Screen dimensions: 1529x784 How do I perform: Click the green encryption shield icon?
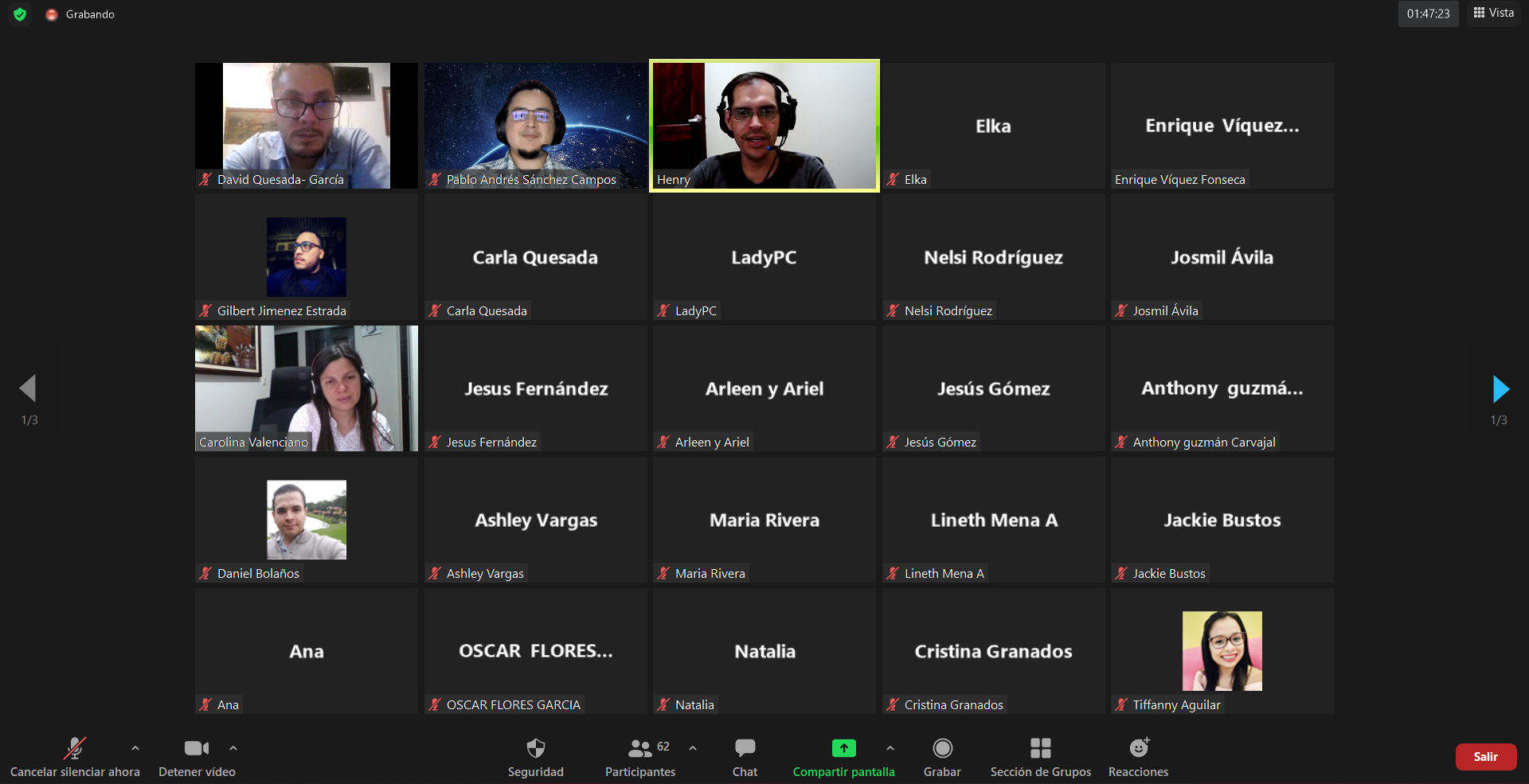pyautogui.click(x=20, y=14)
